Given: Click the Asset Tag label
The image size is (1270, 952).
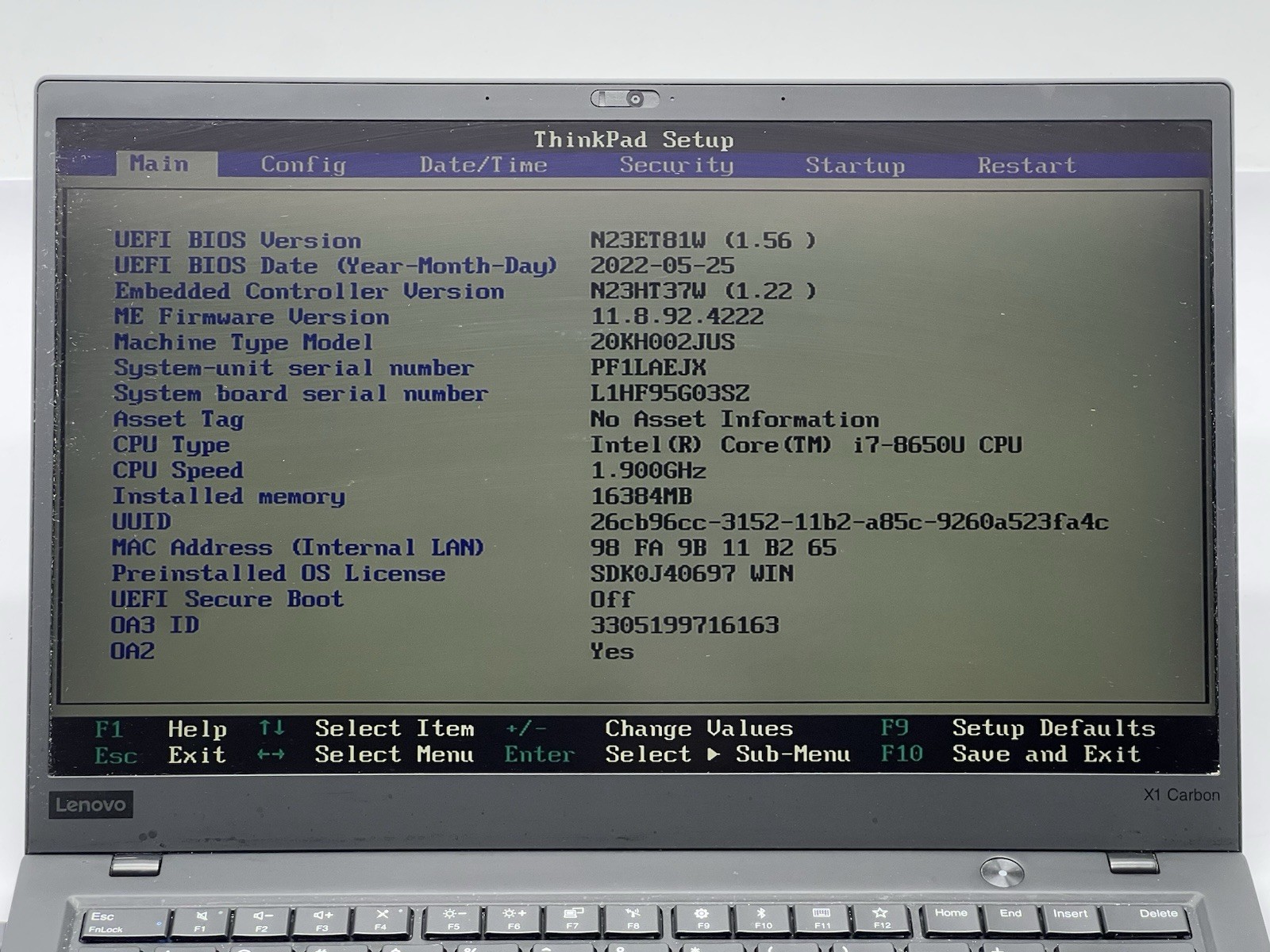Looking at the screenshot, I should pos(178,419).
